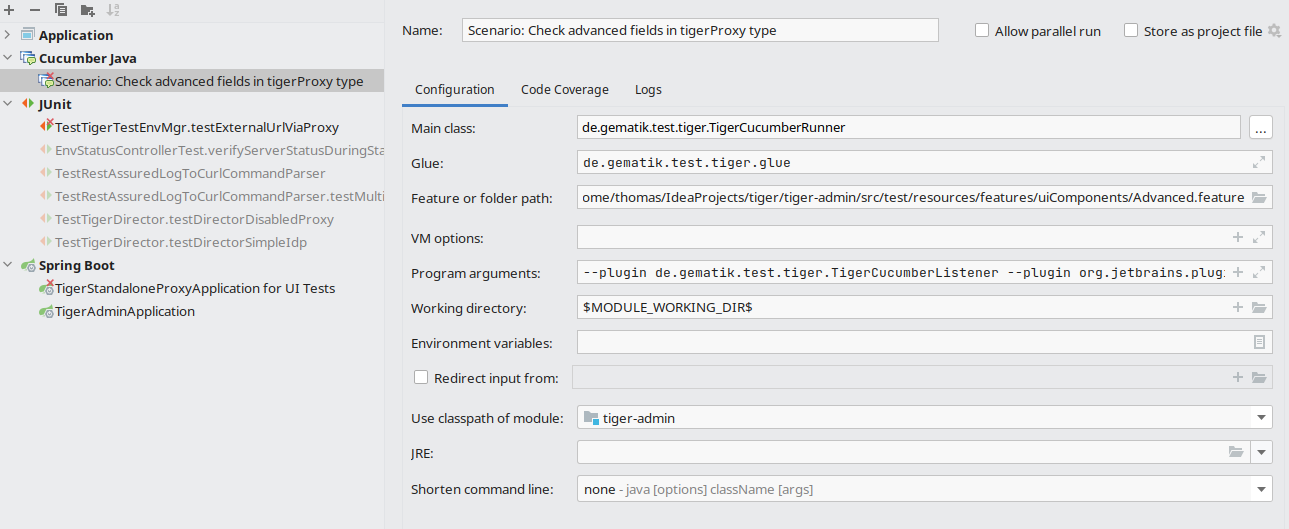
Task: Switch to the Logs tab
Action: [x=648, y=89]
